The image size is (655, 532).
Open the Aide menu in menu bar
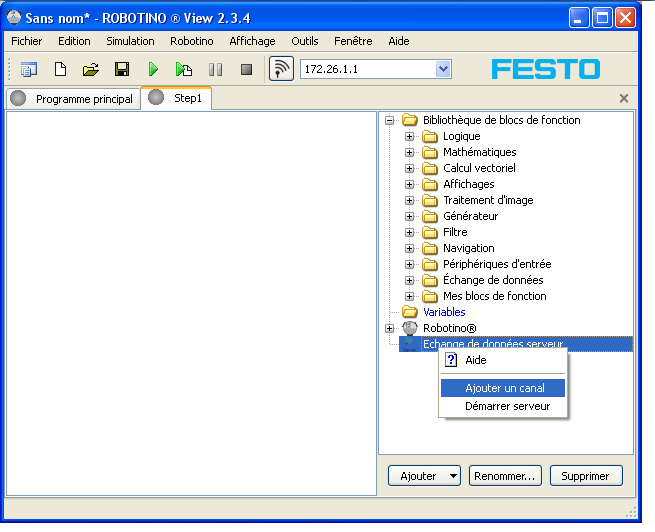pyautogui.click(x=399, y=41)
